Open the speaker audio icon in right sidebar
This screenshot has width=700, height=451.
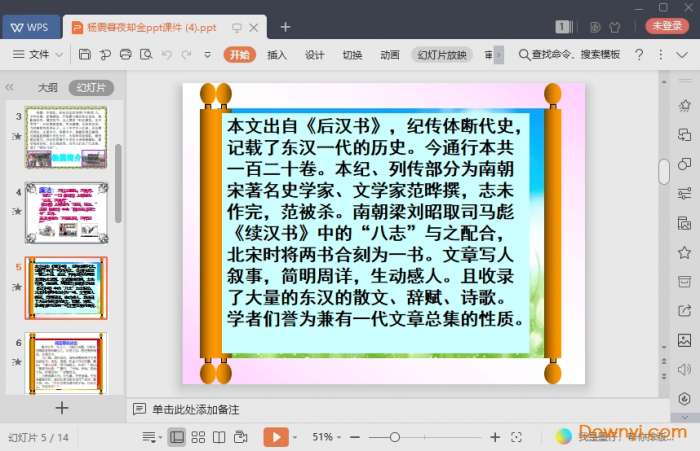(684, 370)
